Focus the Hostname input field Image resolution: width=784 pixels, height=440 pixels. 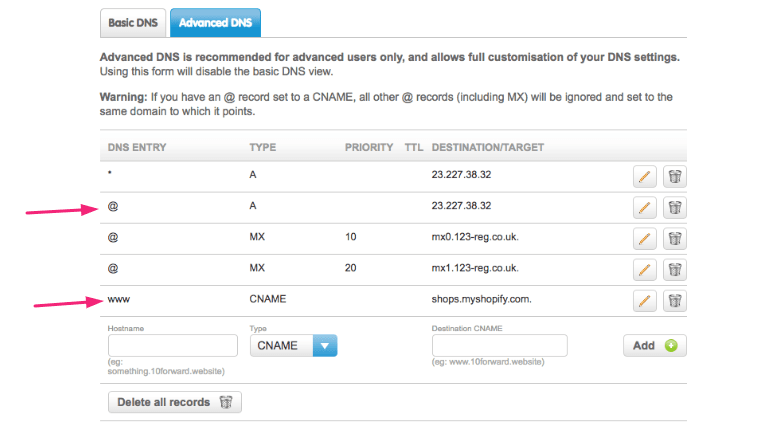click(172, 346)
